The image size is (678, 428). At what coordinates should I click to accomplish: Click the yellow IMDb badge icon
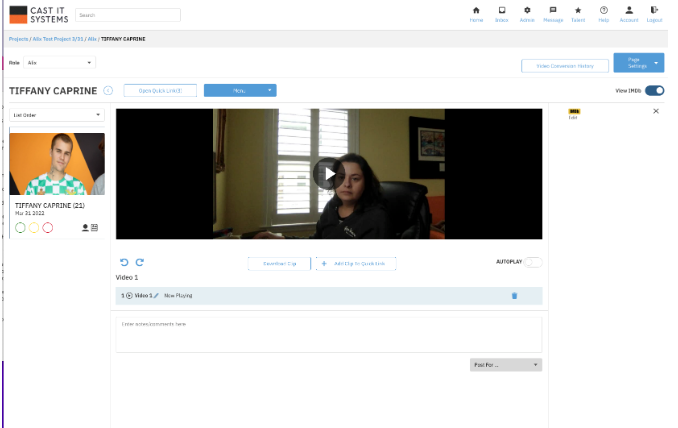click(x=574, y=112)
